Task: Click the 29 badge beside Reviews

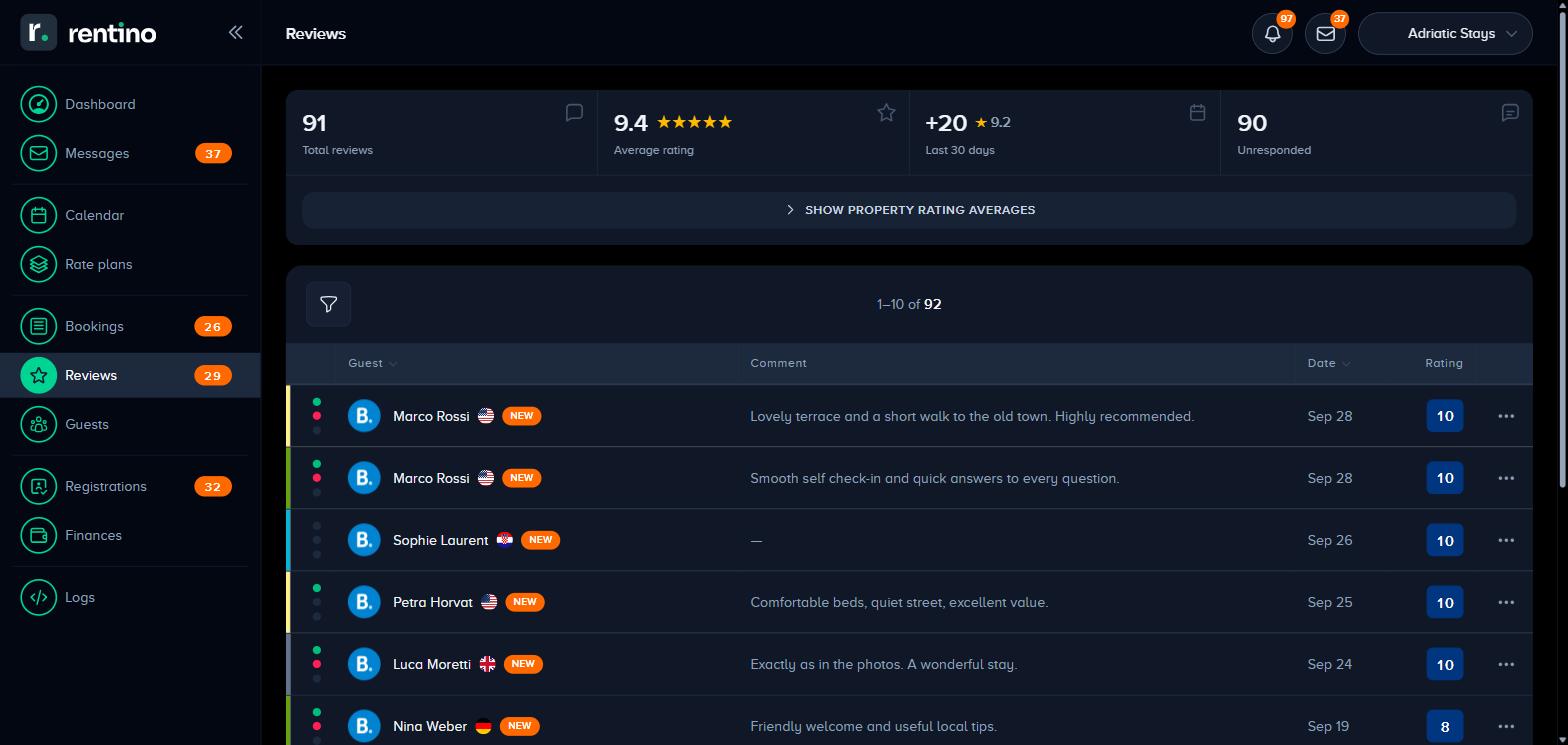Action: (x=212, y=375)
